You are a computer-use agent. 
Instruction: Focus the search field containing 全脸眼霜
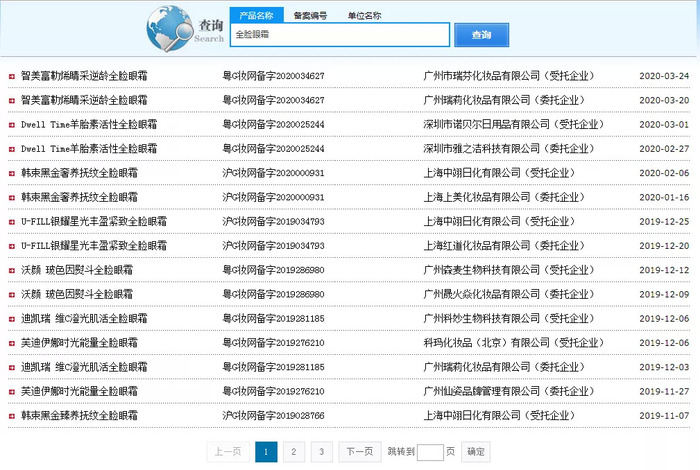(x=340, y=34)
